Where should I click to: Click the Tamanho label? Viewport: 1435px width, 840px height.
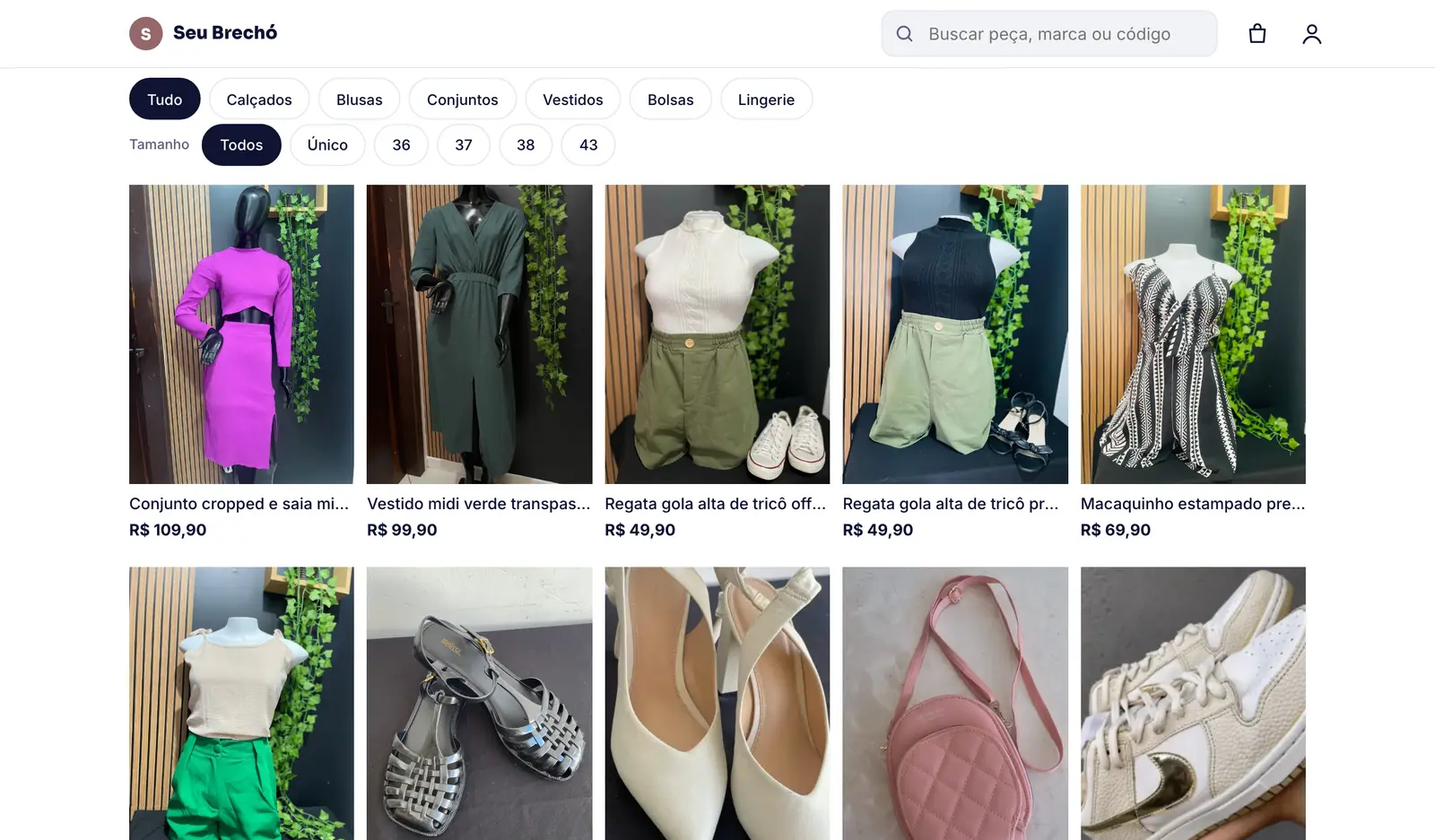[x=160, y=144]
